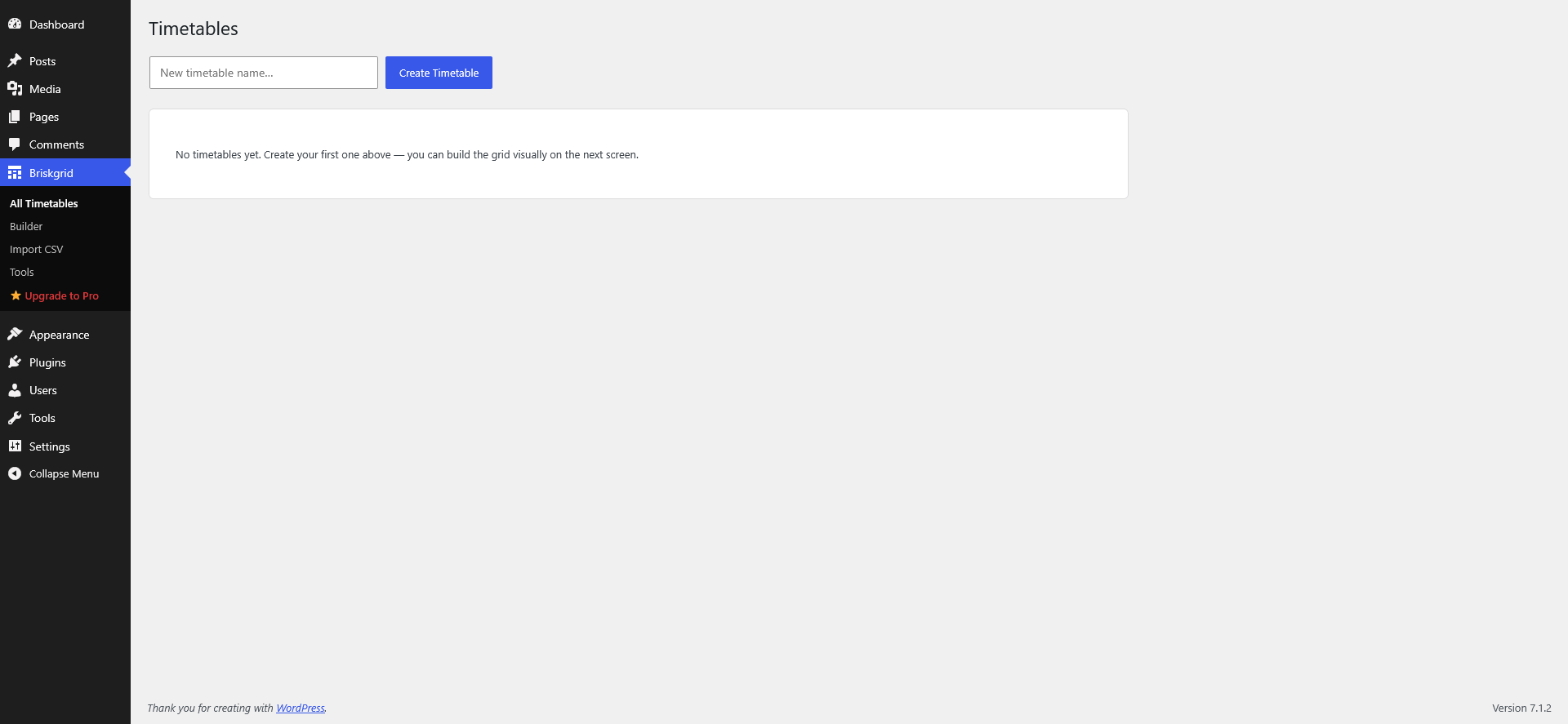Screen dimensions: 1568x724
Task: Go to the Posts menu label
Action: coord(42,61)
